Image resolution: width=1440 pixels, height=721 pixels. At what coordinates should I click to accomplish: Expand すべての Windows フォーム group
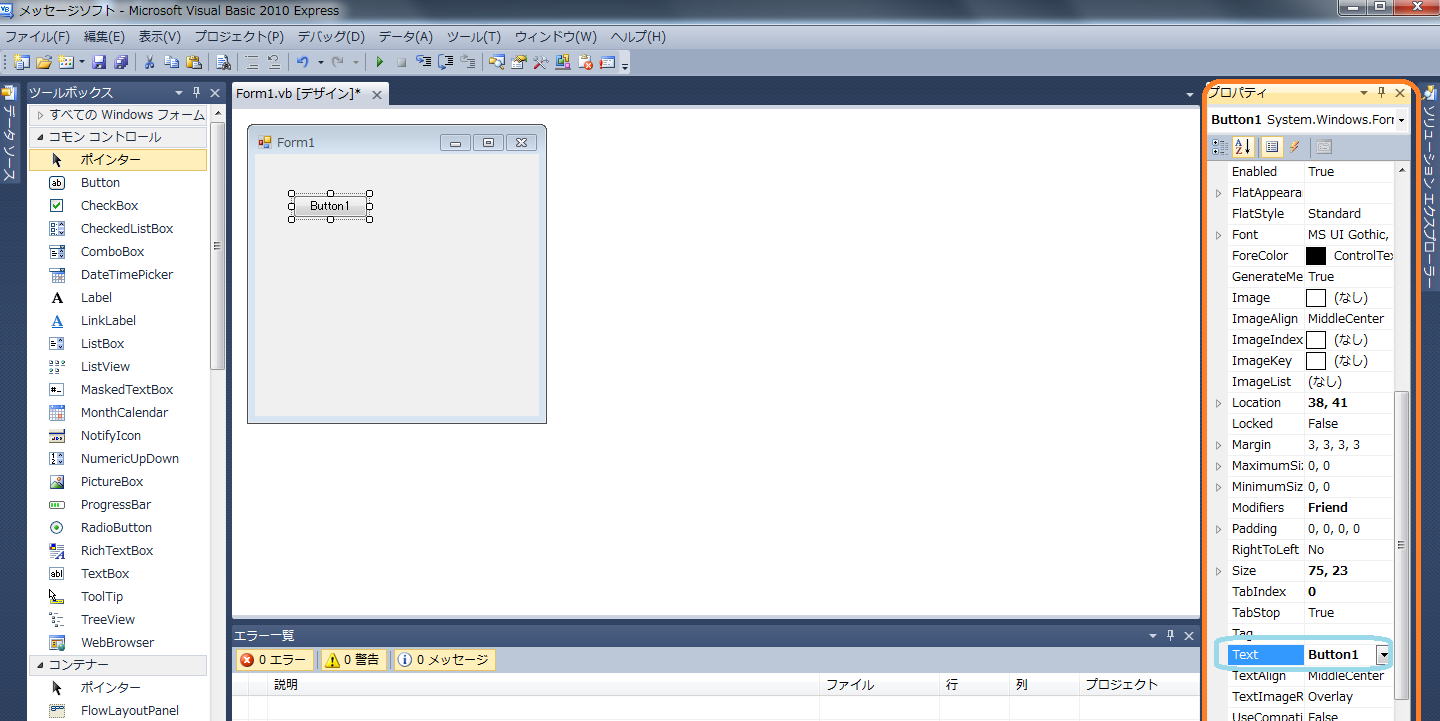pyautogui.click(x=41, y=115)
